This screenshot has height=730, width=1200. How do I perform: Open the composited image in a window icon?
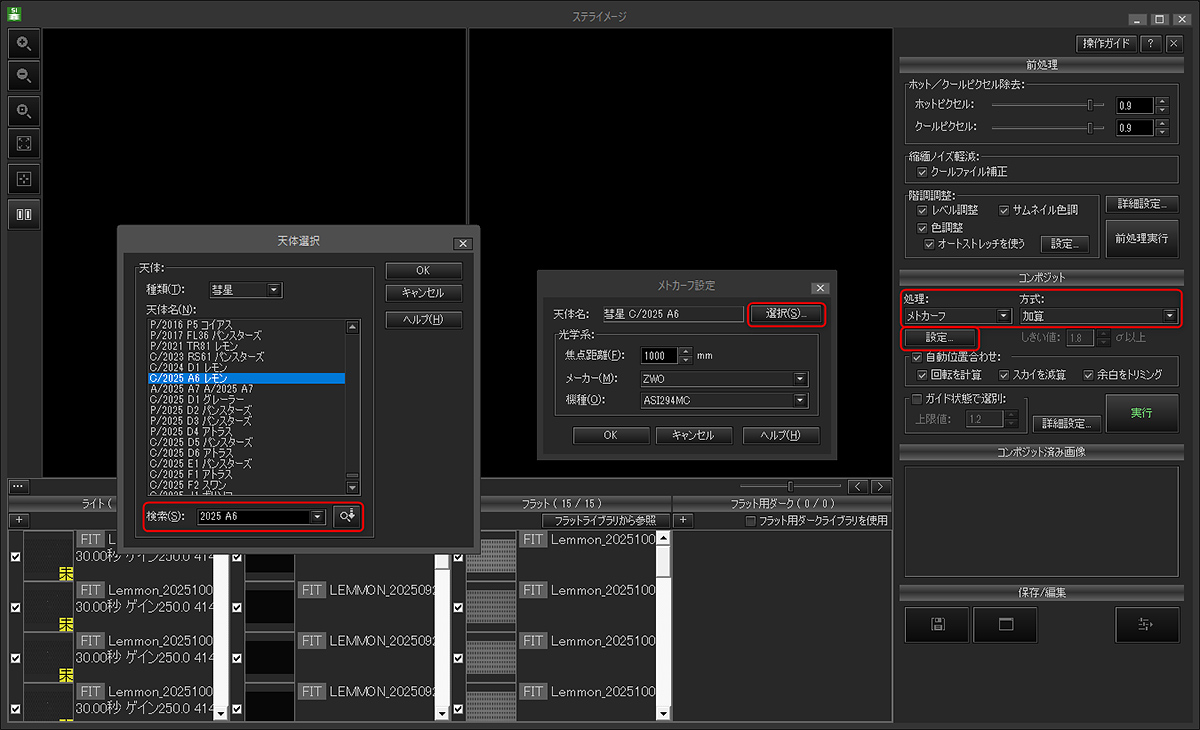click(x=1005, y=625)
